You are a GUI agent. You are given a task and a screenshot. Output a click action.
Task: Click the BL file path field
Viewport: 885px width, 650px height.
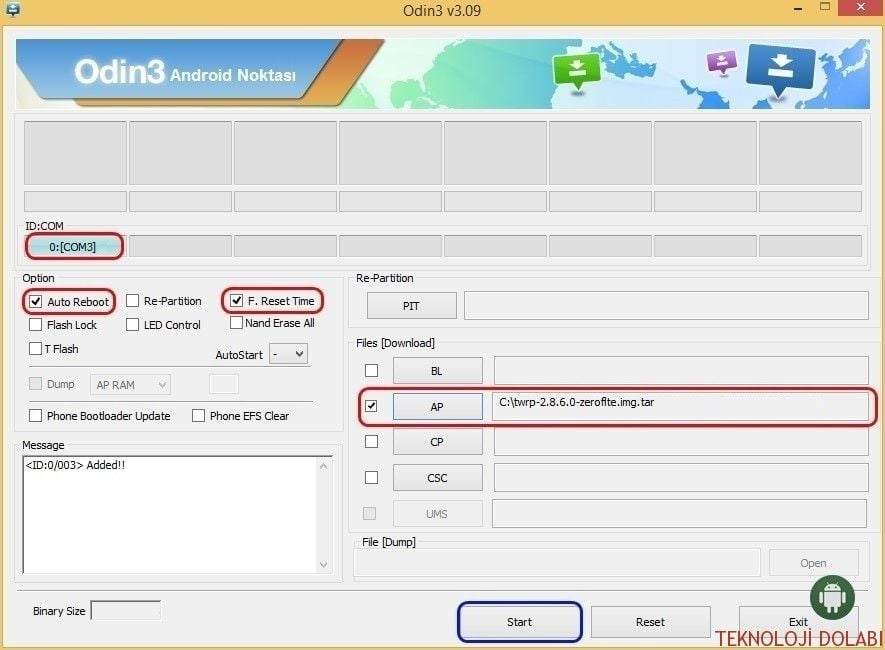point(681,370)
